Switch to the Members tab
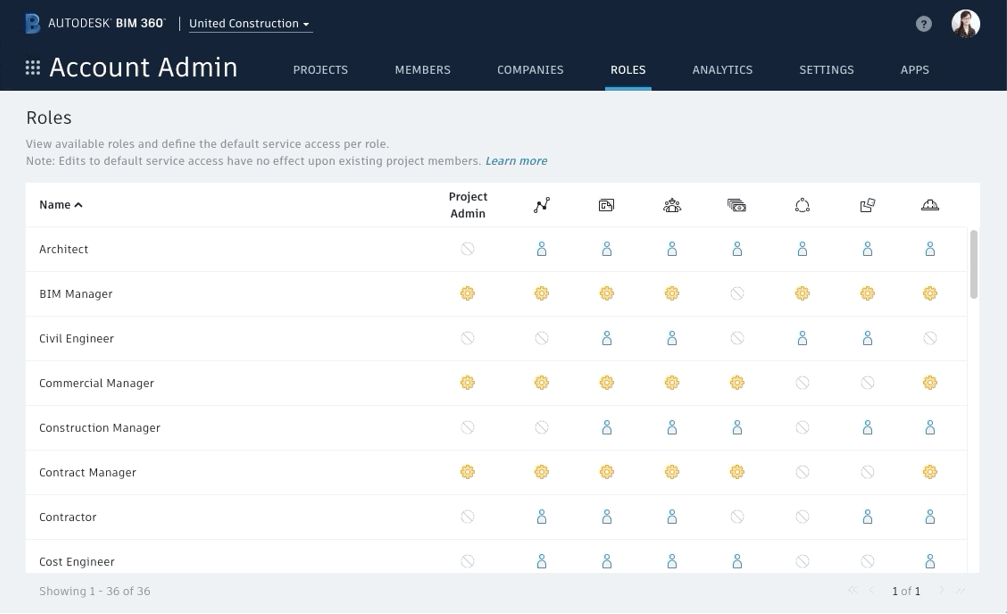This screenshot has width=1007, height=614. tap(422, 70)
